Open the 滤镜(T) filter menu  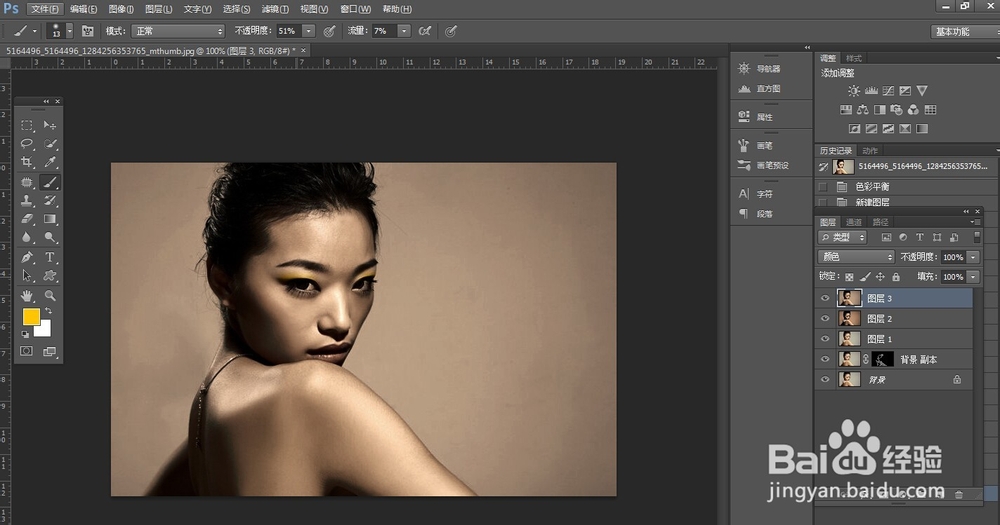coord(275,9)
